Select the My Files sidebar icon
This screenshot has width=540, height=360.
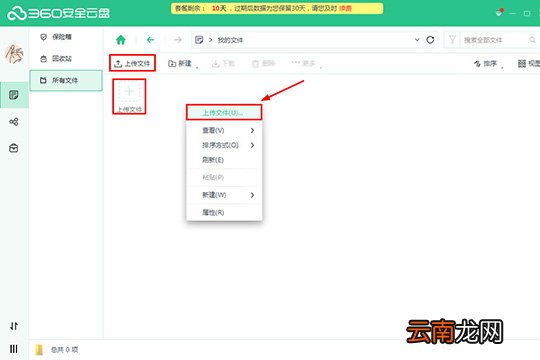(14, 95)
